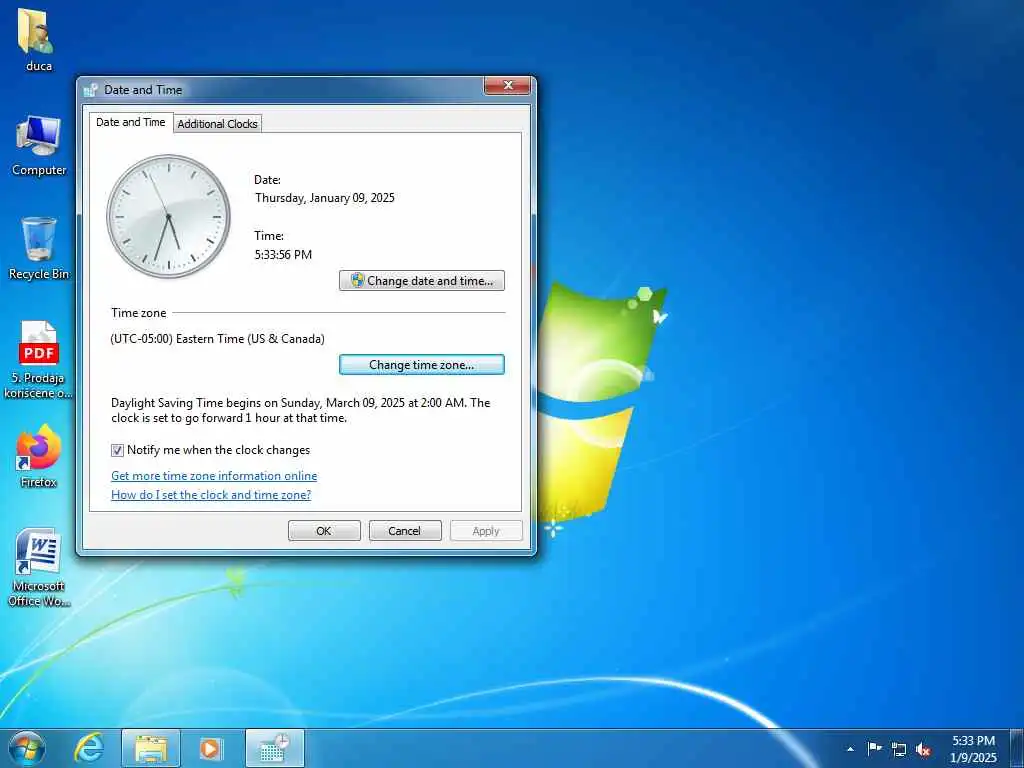
Task: Switch to the Date and Time tab
Action: tap(131, 122)
